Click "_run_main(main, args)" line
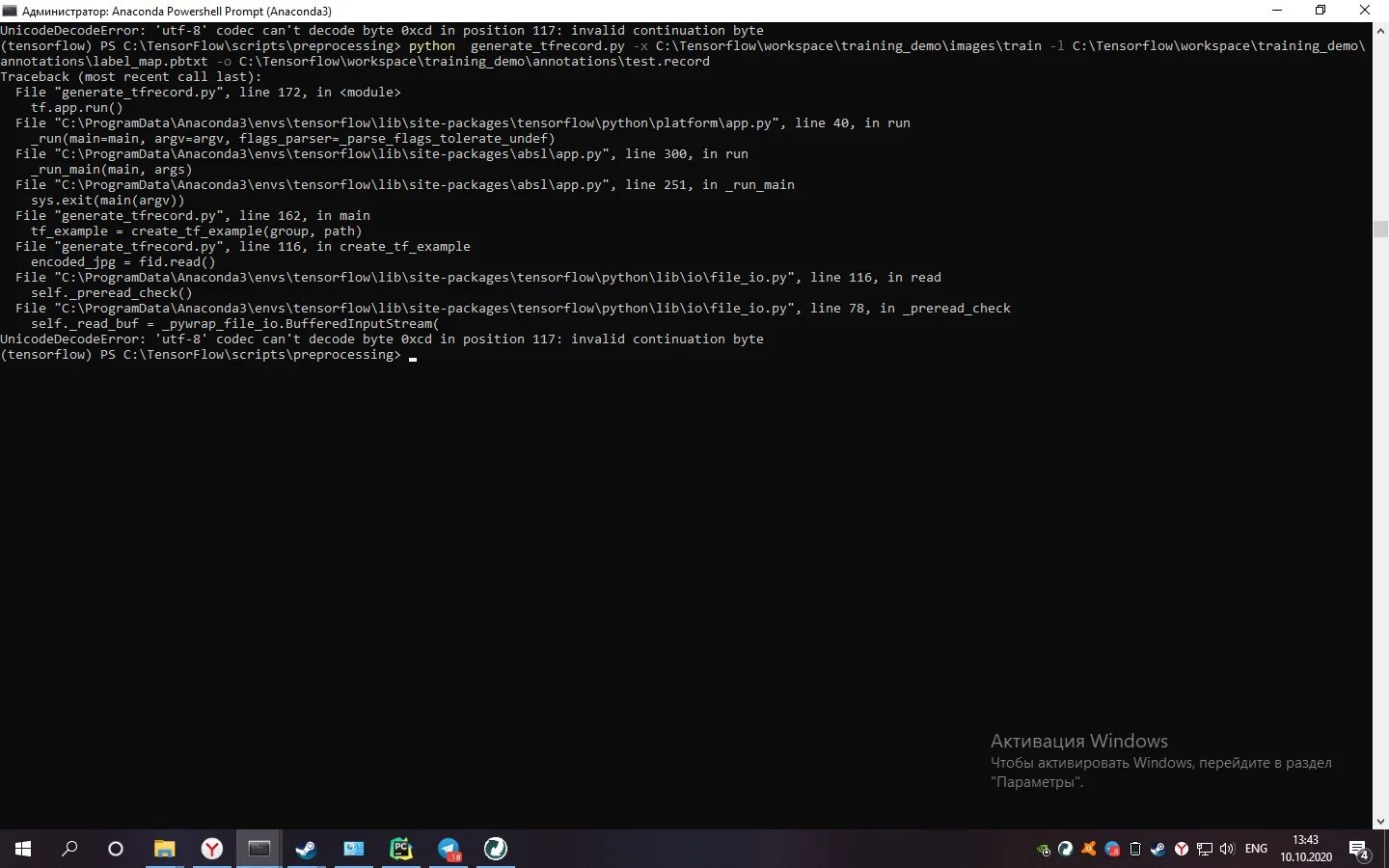 coord(112,169)
